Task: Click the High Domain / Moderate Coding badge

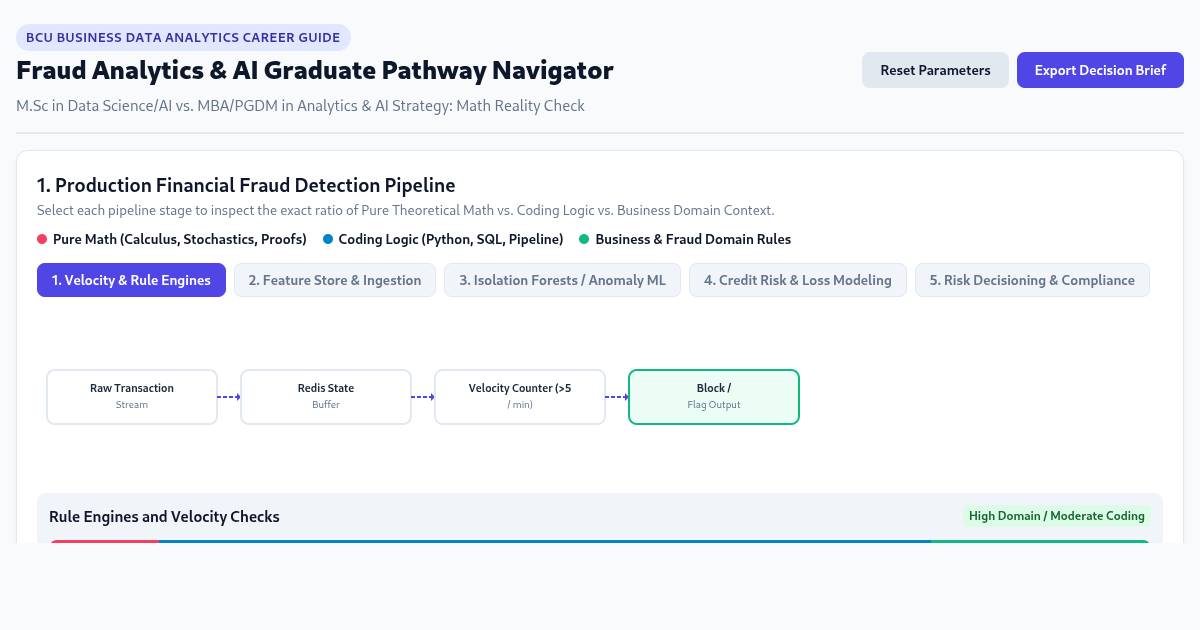Action: tap(1057, 516)
